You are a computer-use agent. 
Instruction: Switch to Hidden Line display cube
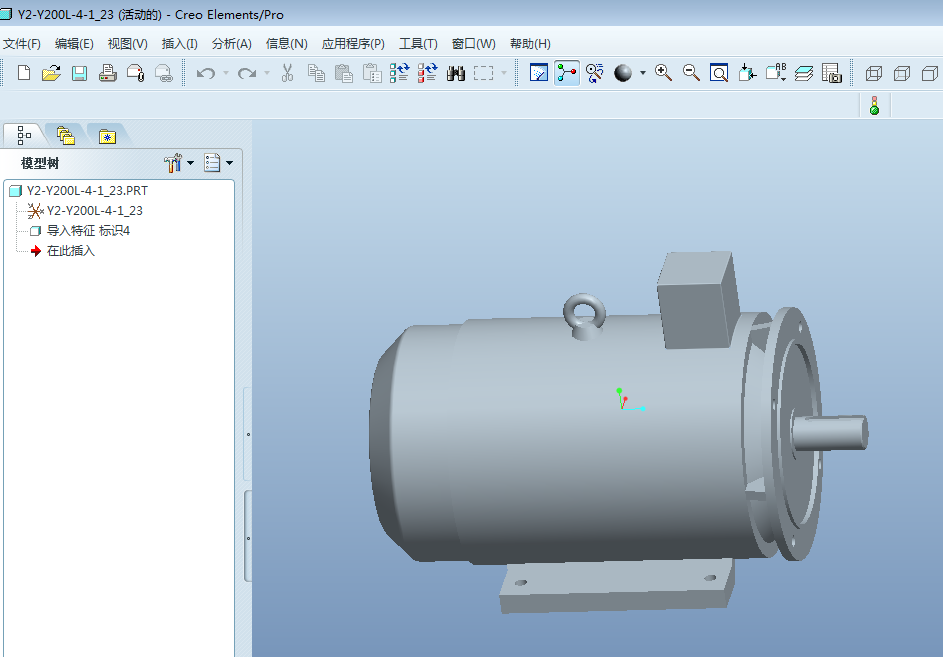pos(902,73)
